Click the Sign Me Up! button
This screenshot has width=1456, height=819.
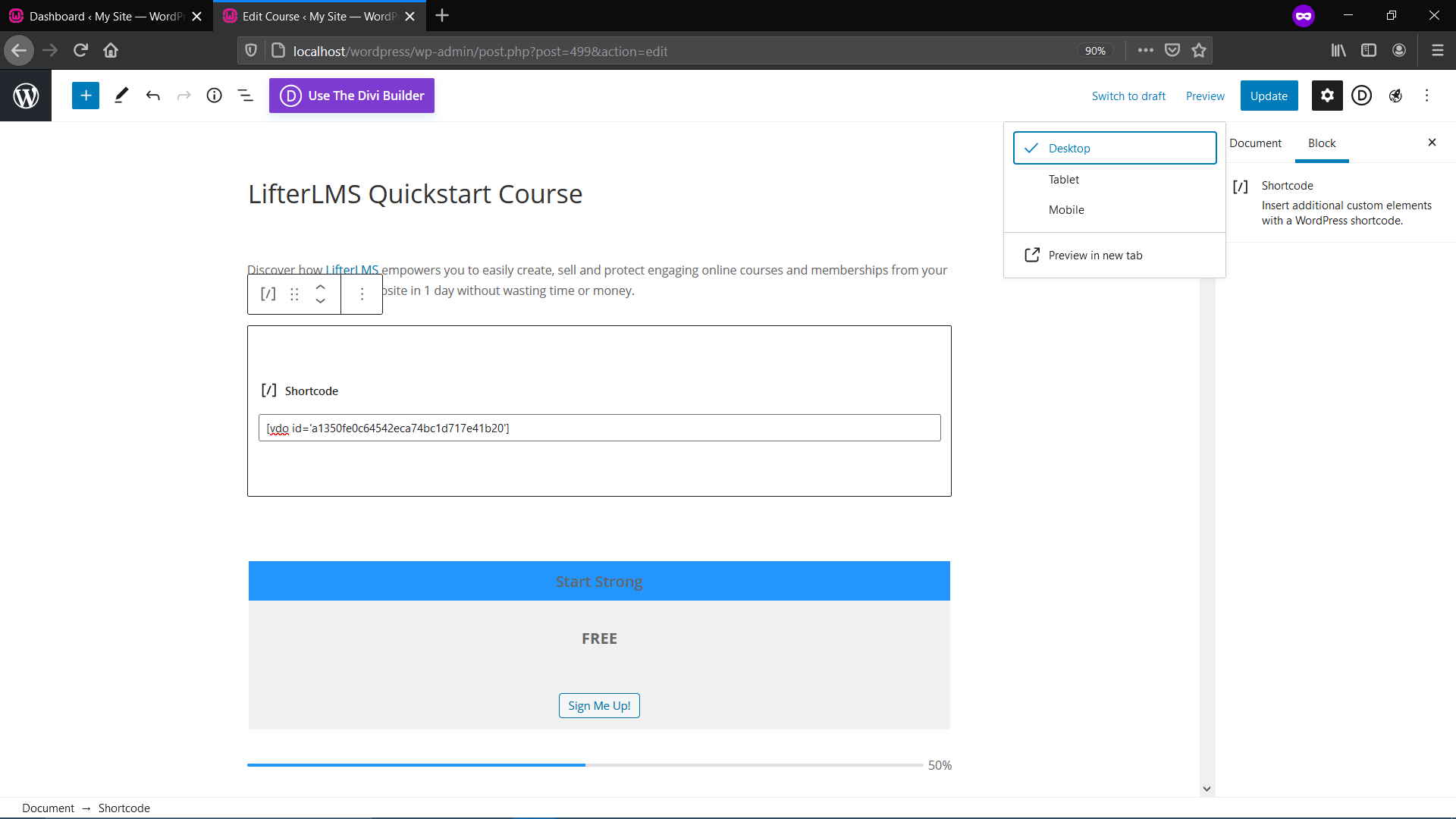(x=599, y=706)
